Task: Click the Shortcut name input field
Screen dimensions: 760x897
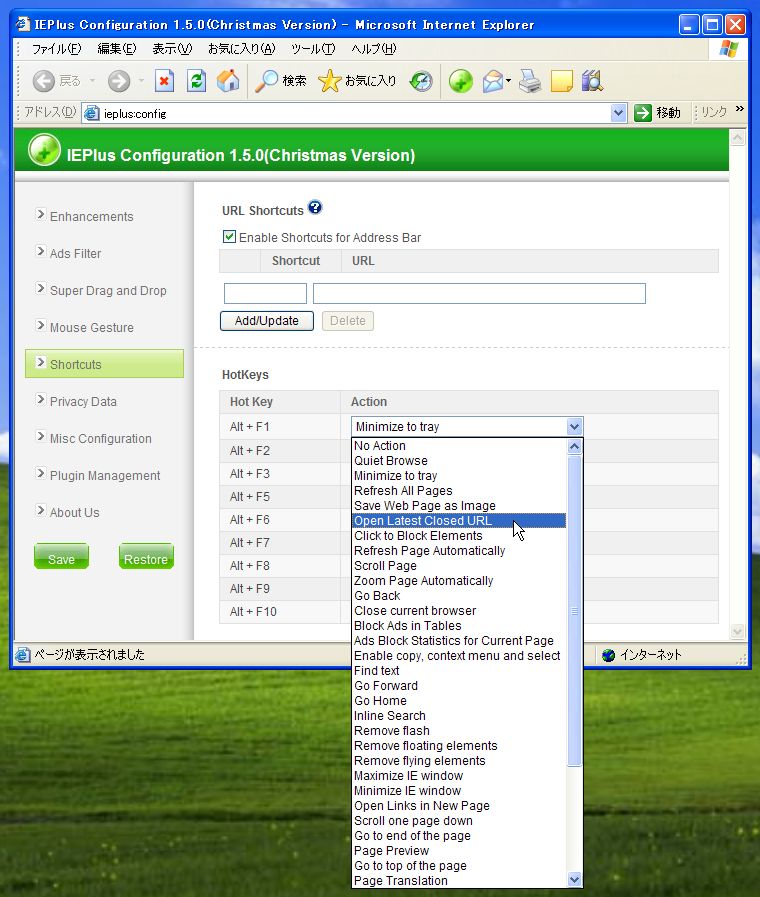Action: pyautogui.click(x=265, y=293)
